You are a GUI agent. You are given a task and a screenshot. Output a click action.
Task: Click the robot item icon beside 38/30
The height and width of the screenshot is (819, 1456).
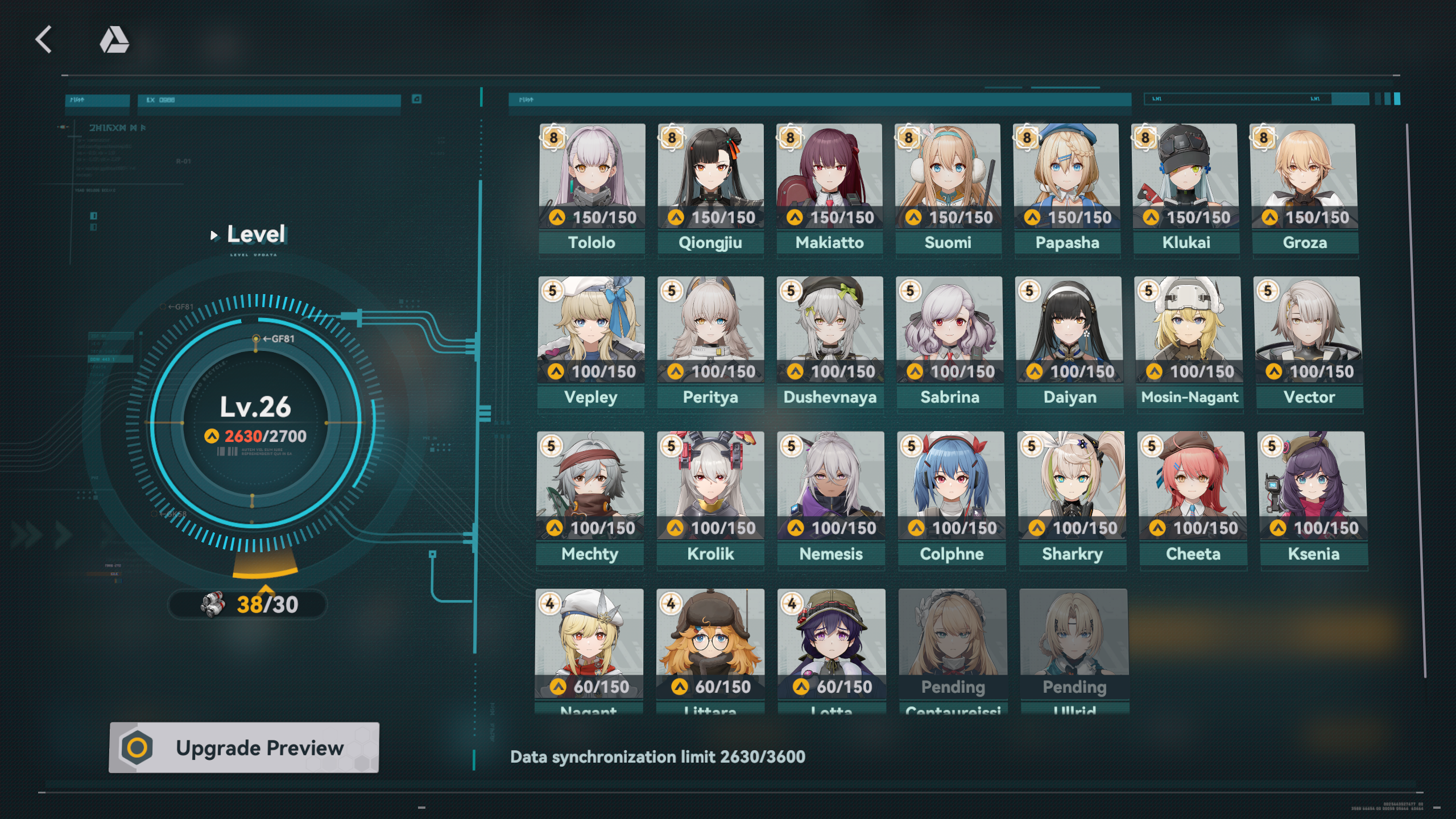pos(213,604)
